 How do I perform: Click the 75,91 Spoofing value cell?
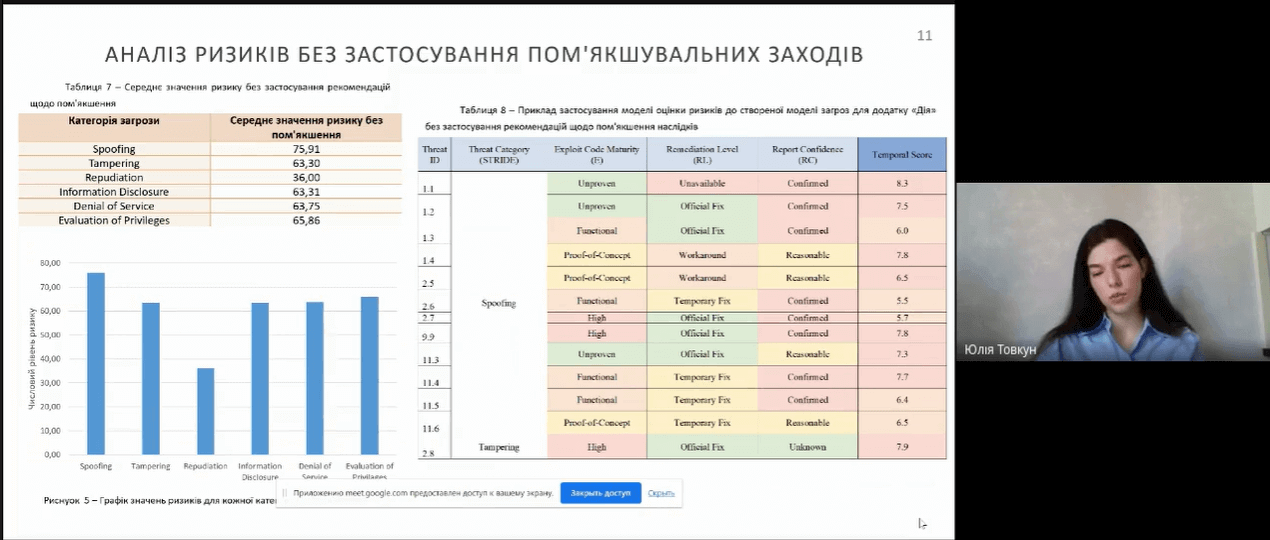(x=306, y=149)
